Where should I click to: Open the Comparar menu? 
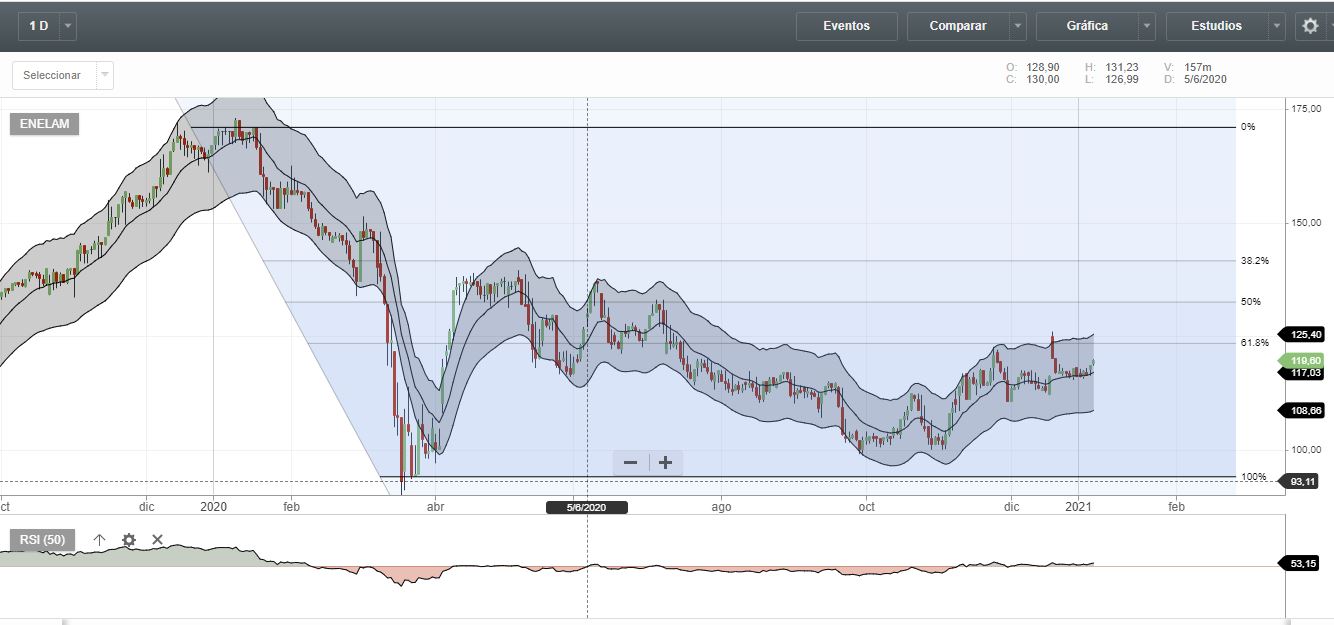click(x=957, y=26)
